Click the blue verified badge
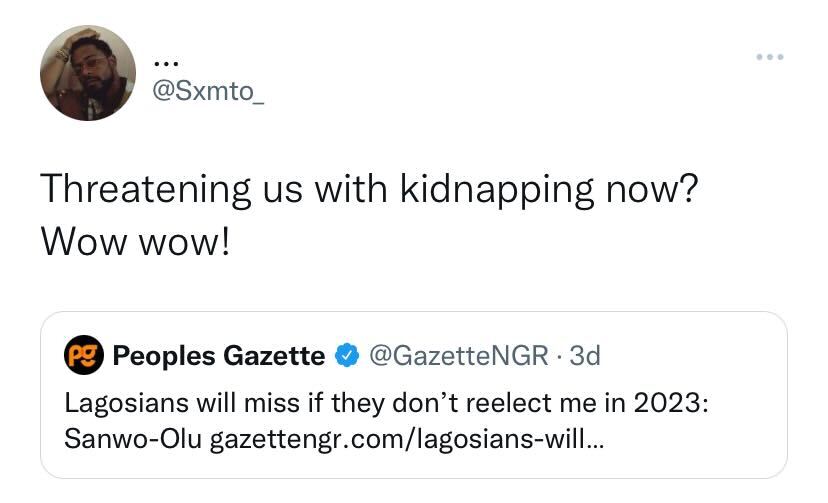Viewport: 828px width, 503px height. pos(345,355)
